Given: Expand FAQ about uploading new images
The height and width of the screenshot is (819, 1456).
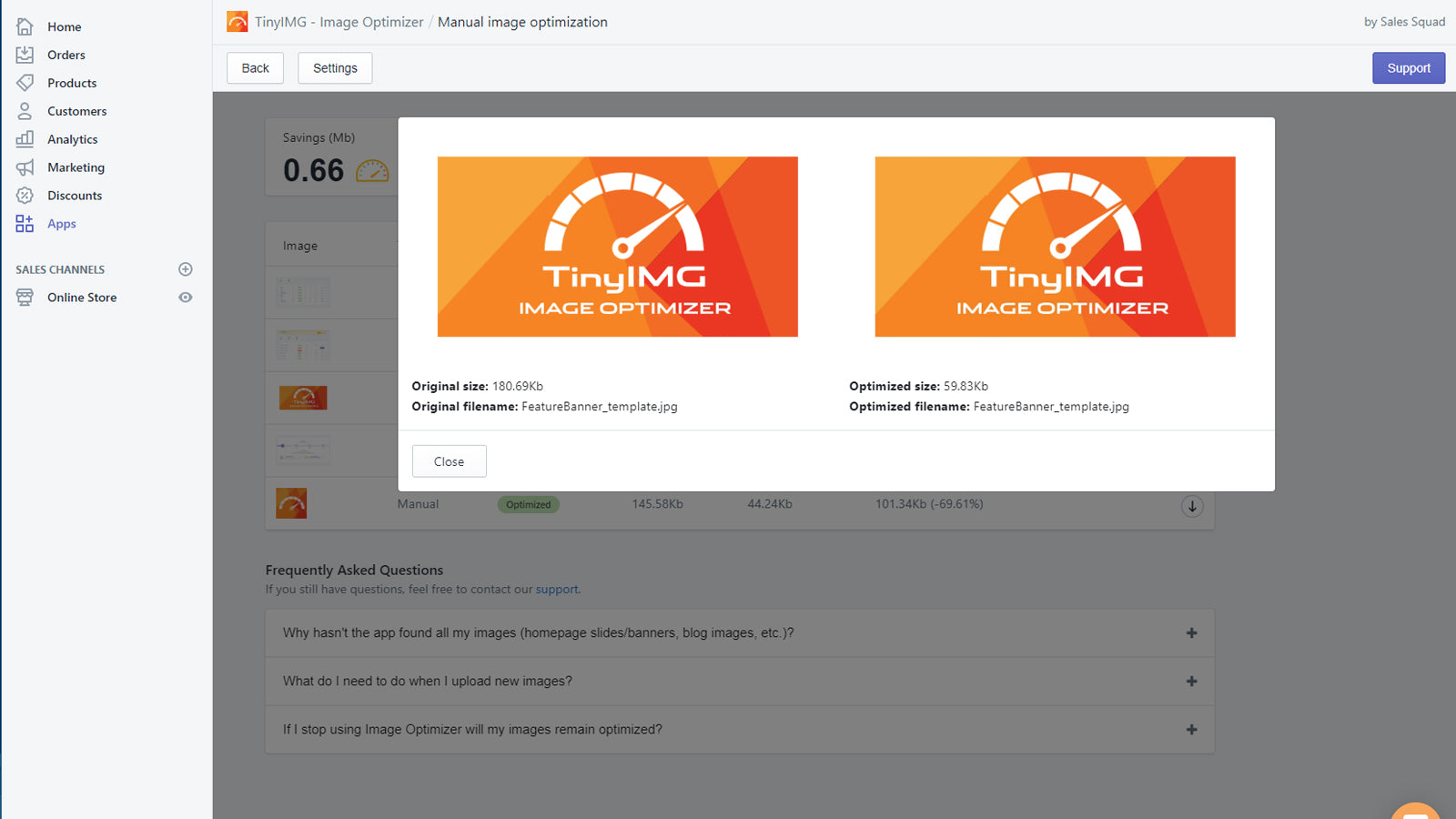Looking at the screenshot, I should pyautogui.click(x=740, y=682).
